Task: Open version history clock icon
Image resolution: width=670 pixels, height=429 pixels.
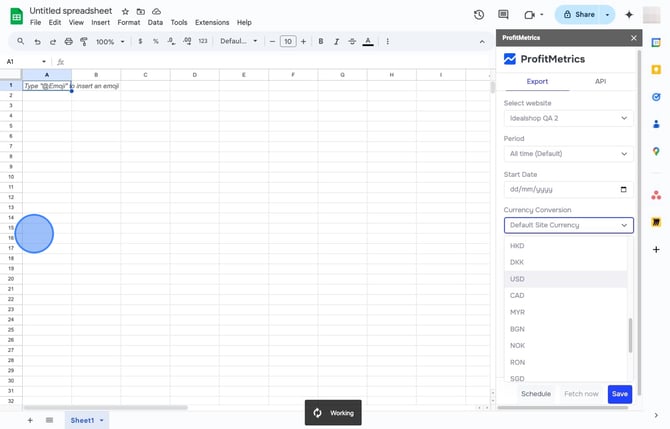Action: [479, 15]
